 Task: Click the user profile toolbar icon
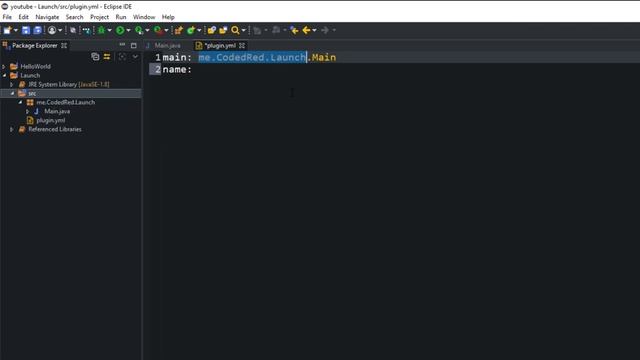click(x=52, y=30)
